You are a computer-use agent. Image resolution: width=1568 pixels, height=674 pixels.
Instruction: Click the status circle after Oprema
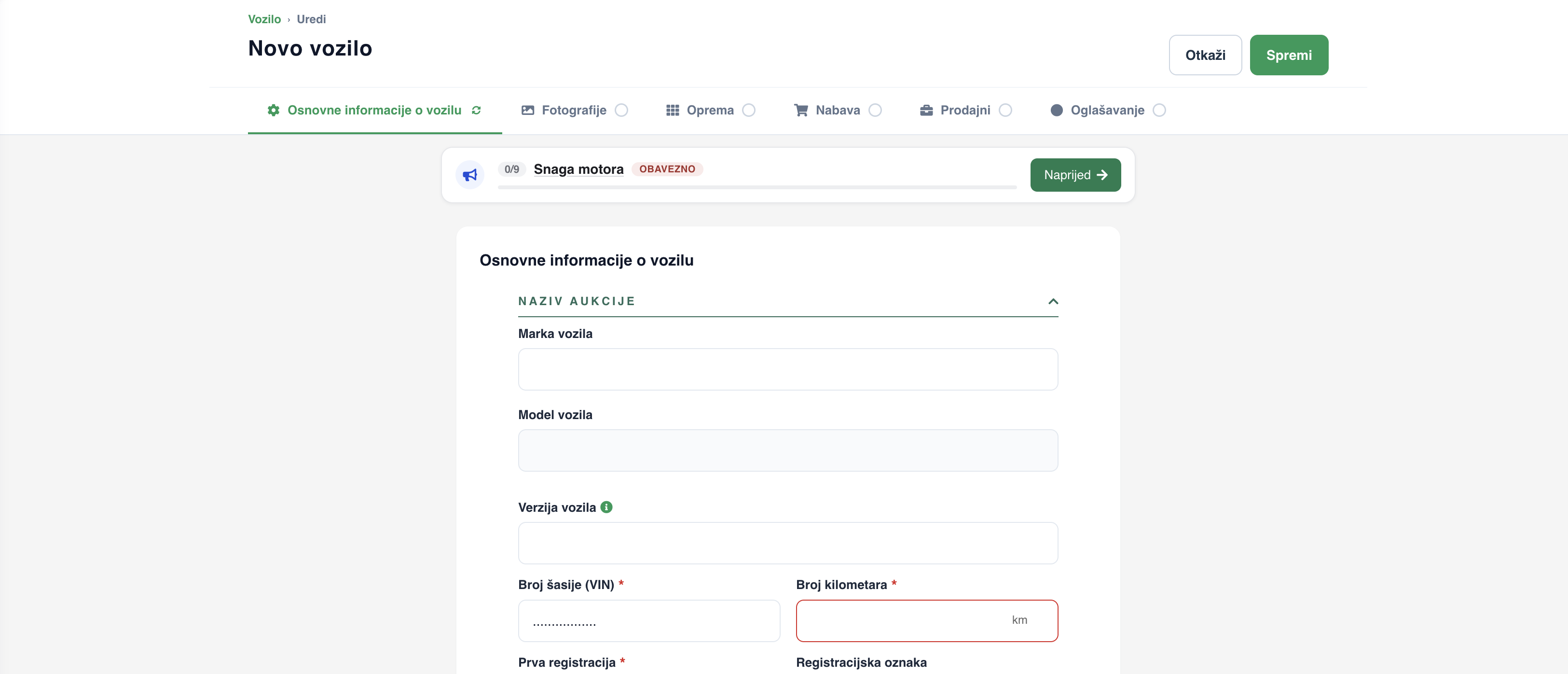pos(749,110)
